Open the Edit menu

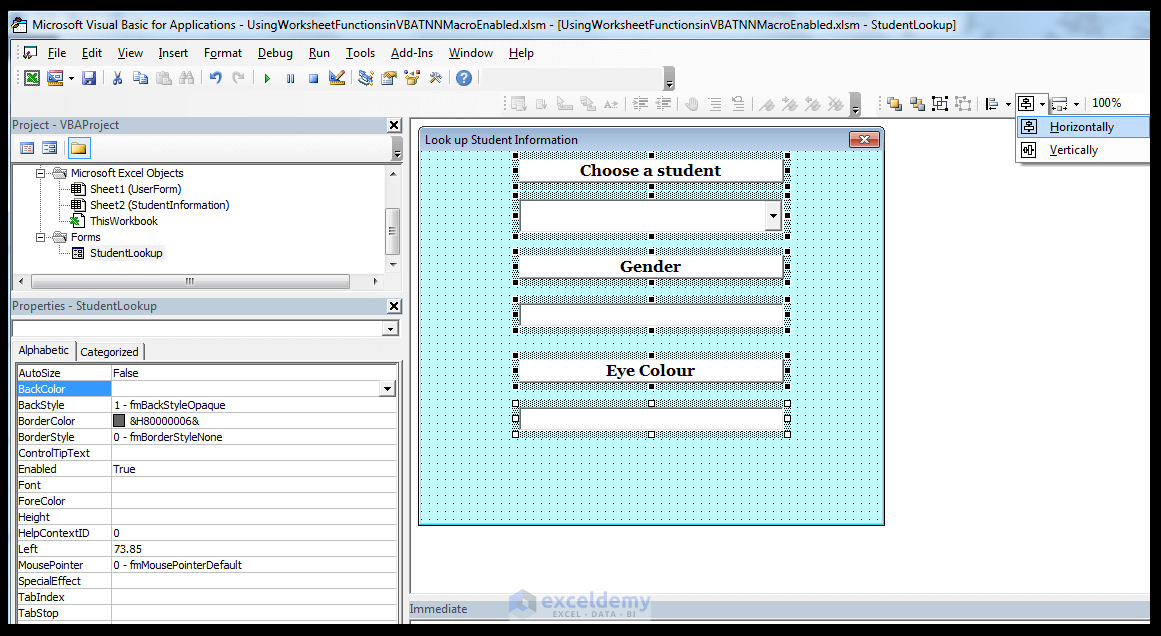tap(92, 53)
